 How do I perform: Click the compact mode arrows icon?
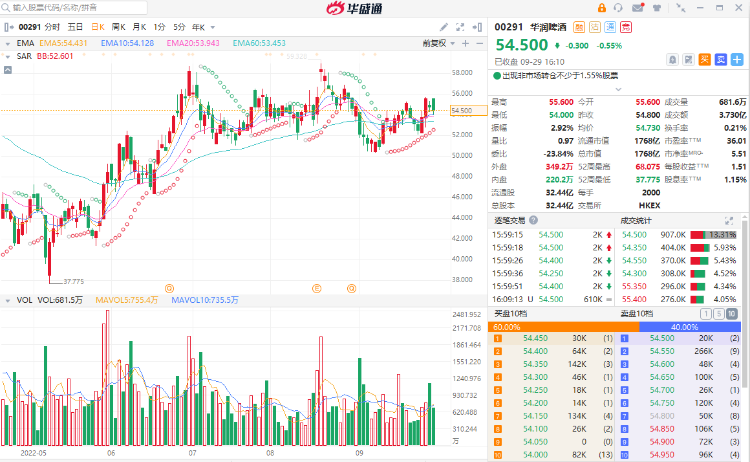[680, 8]
